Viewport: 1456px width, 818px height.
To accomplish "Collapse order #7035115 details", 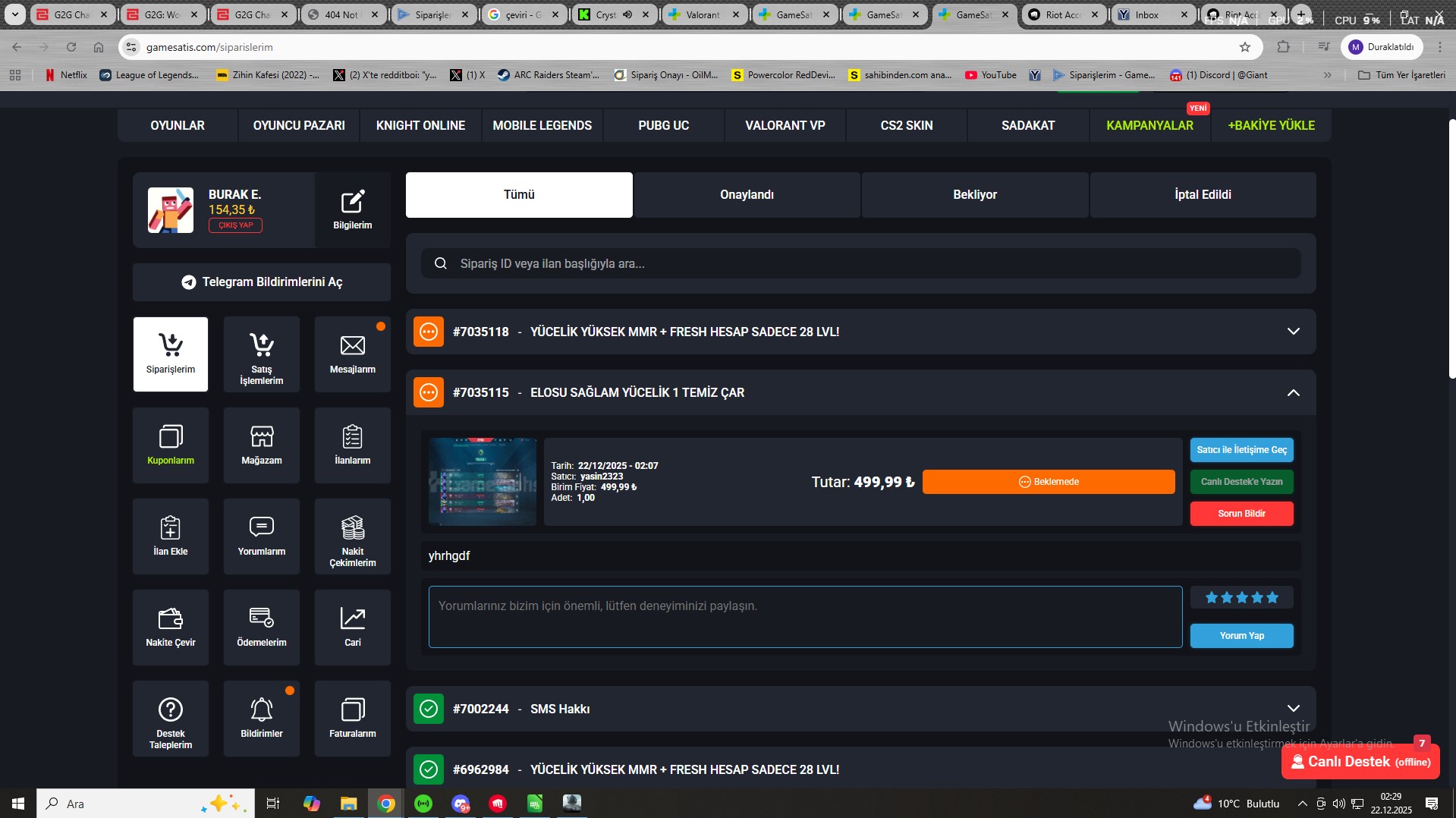I will click(1294, 392).
